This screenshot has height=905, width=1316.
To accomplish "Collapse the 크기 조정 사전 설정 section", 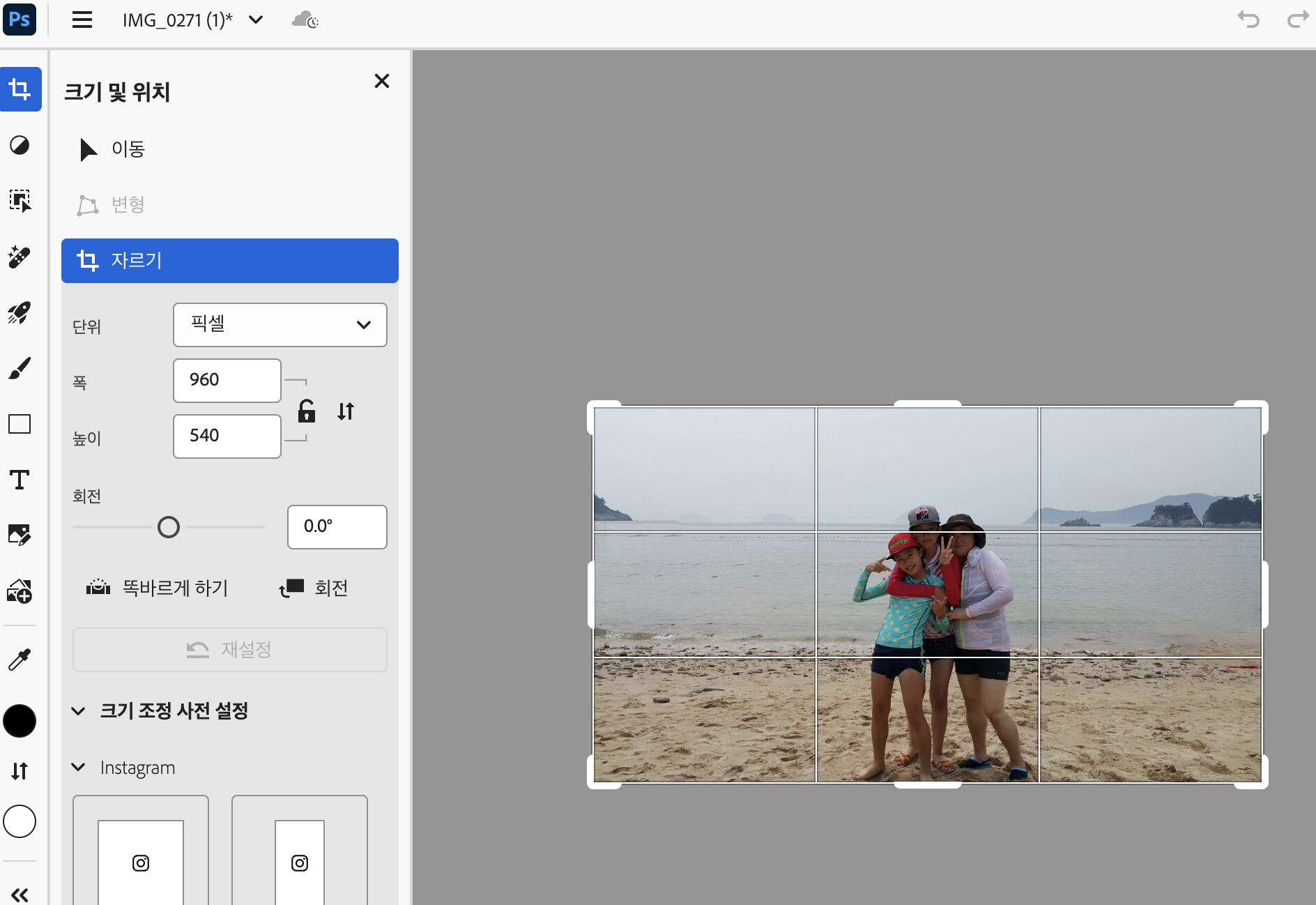I will (78, 711).
